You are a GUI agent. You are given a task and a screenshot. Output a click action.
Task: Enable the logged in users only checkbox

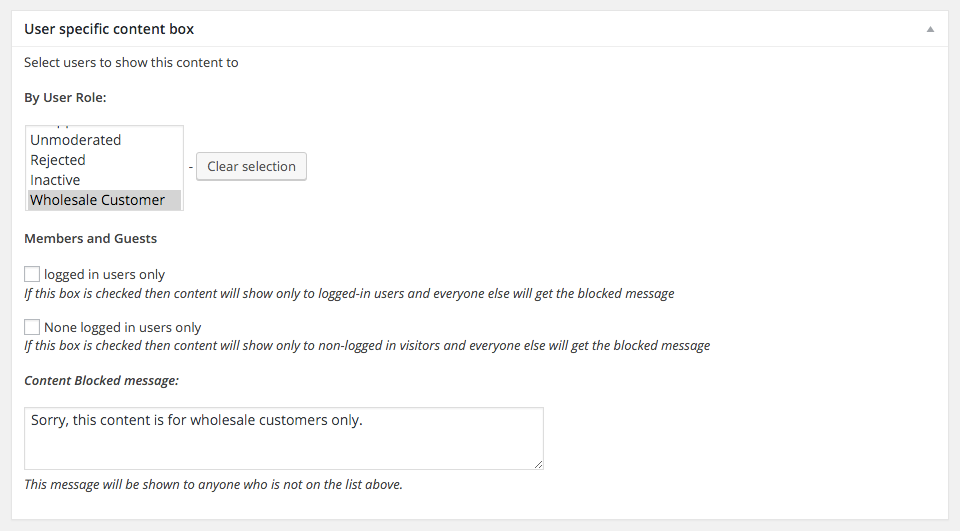[32, 274]
